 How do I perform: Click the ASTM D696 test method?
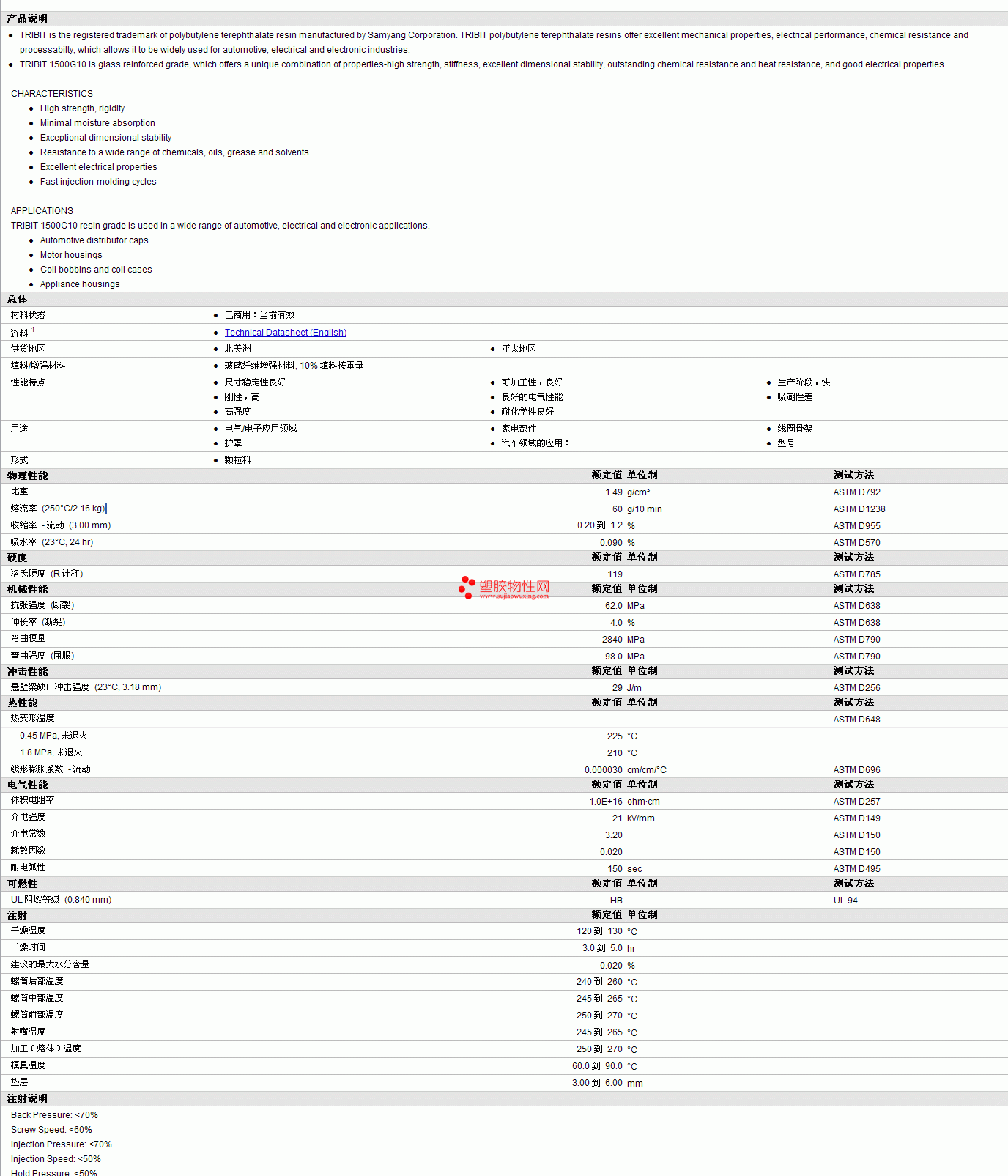tap(857, 770)
